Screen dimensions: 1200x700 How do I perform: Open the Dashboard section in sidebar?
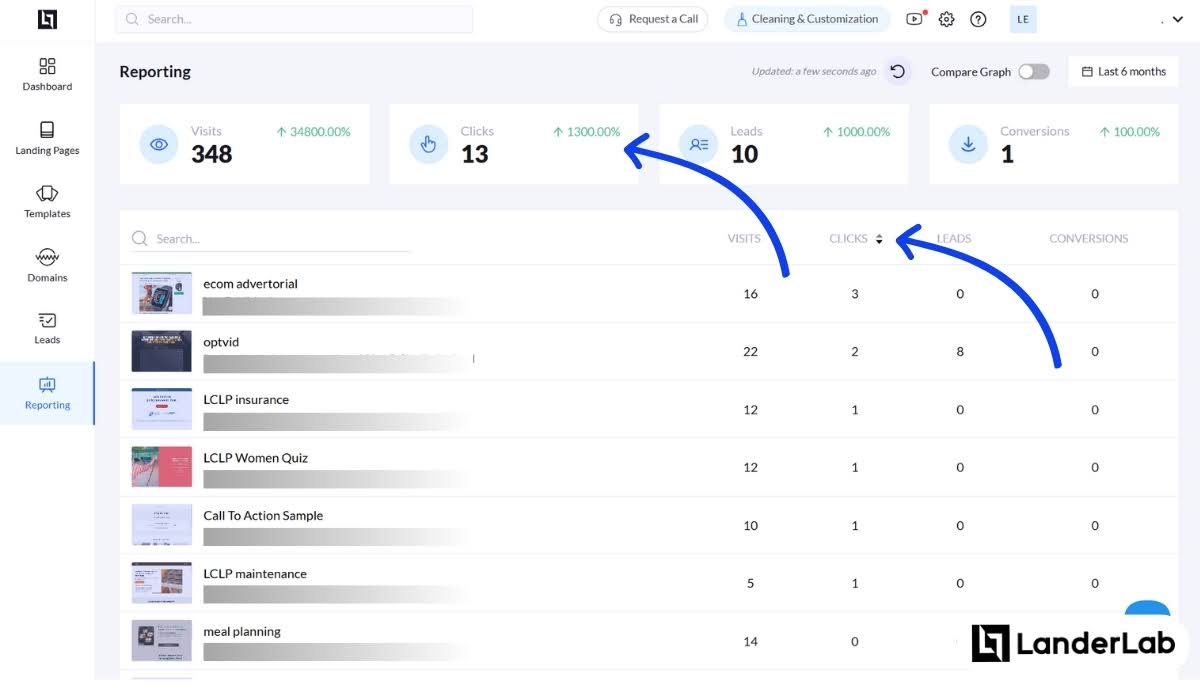click(47, 75)
